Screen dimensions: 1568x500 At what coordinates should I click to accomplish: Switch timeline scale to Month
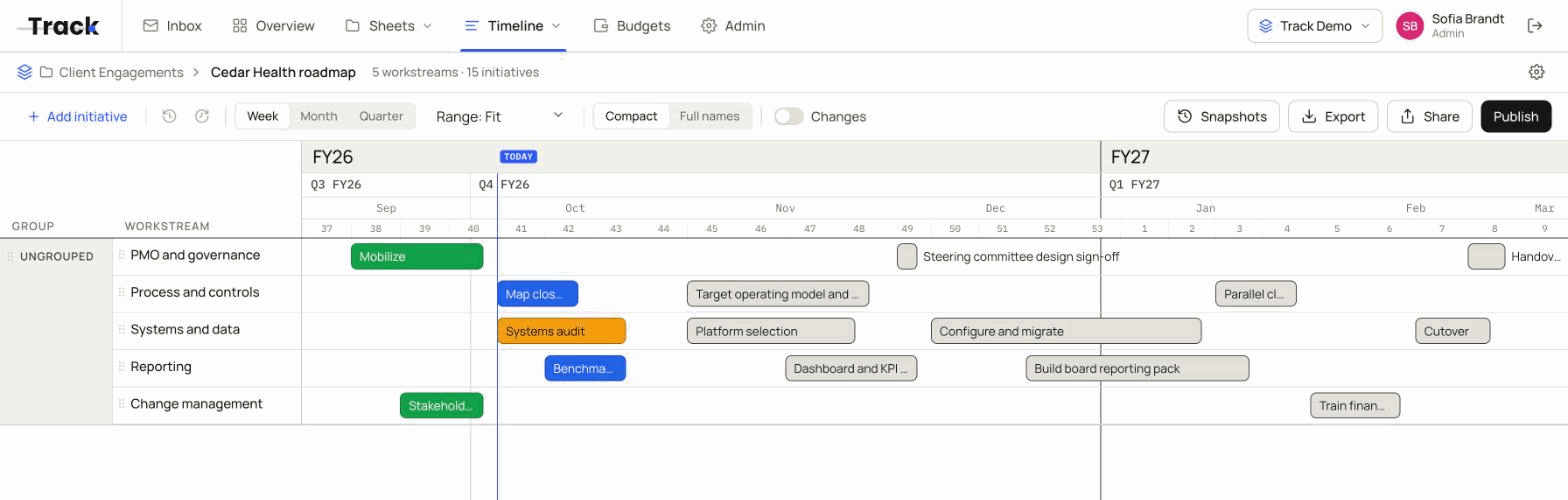click(319, 116)
